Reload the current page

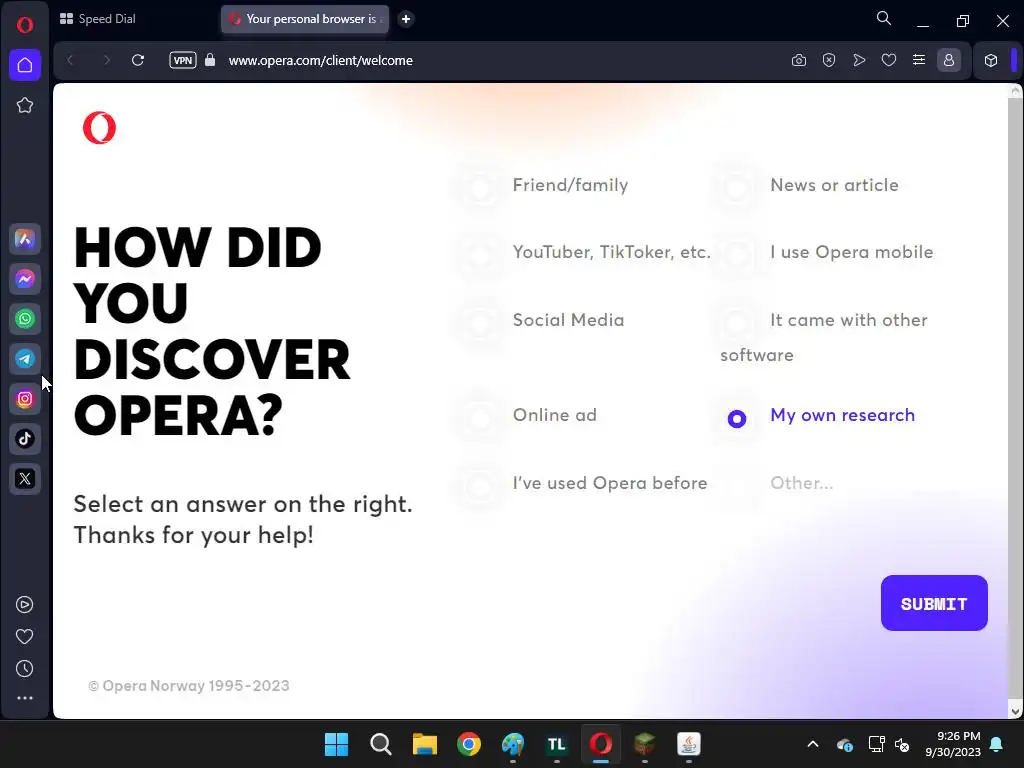click(138, 60)
